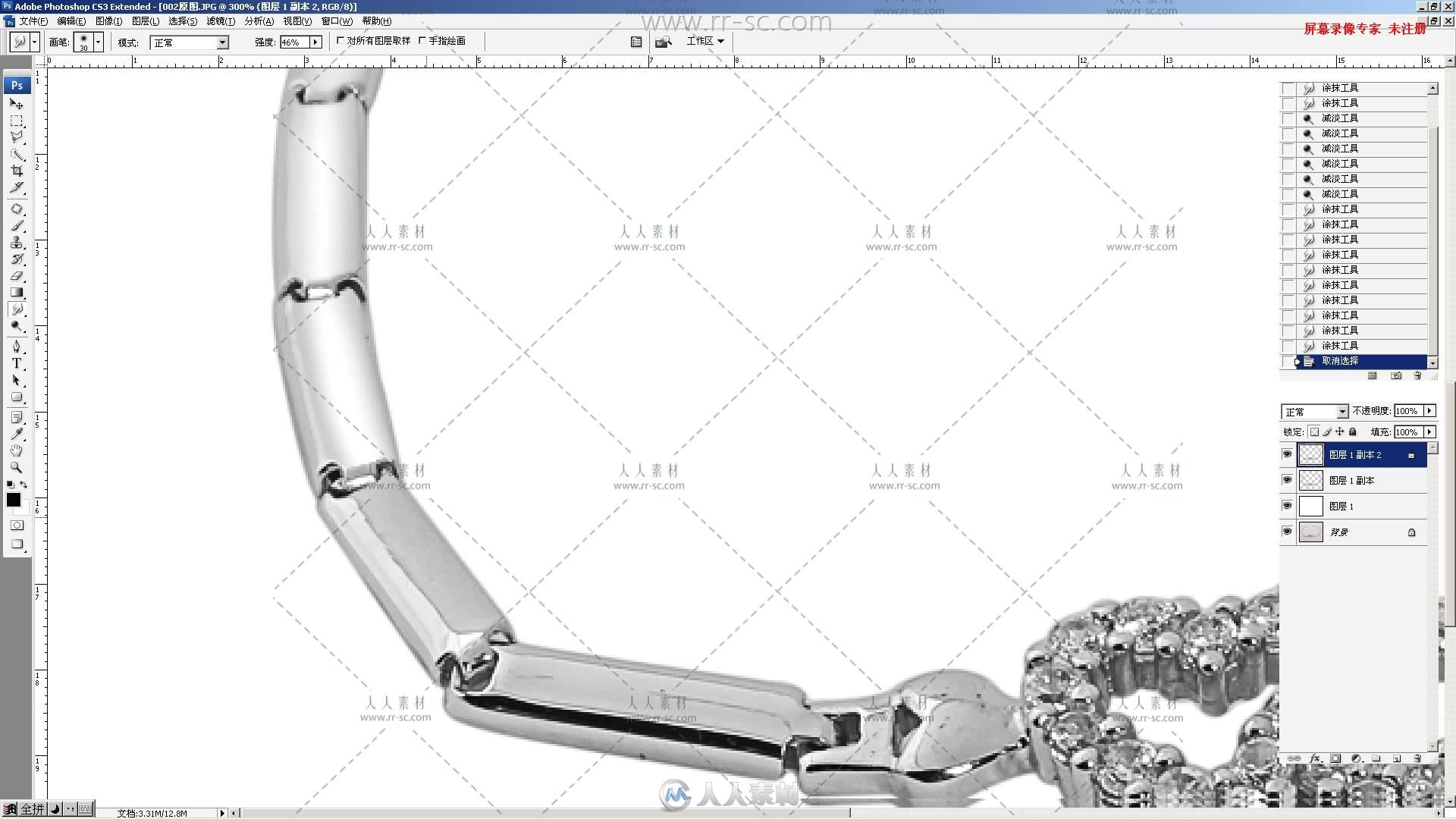Change screen mode from toolbox
Screen dimensions: 1456x819
tap(17, 544)
